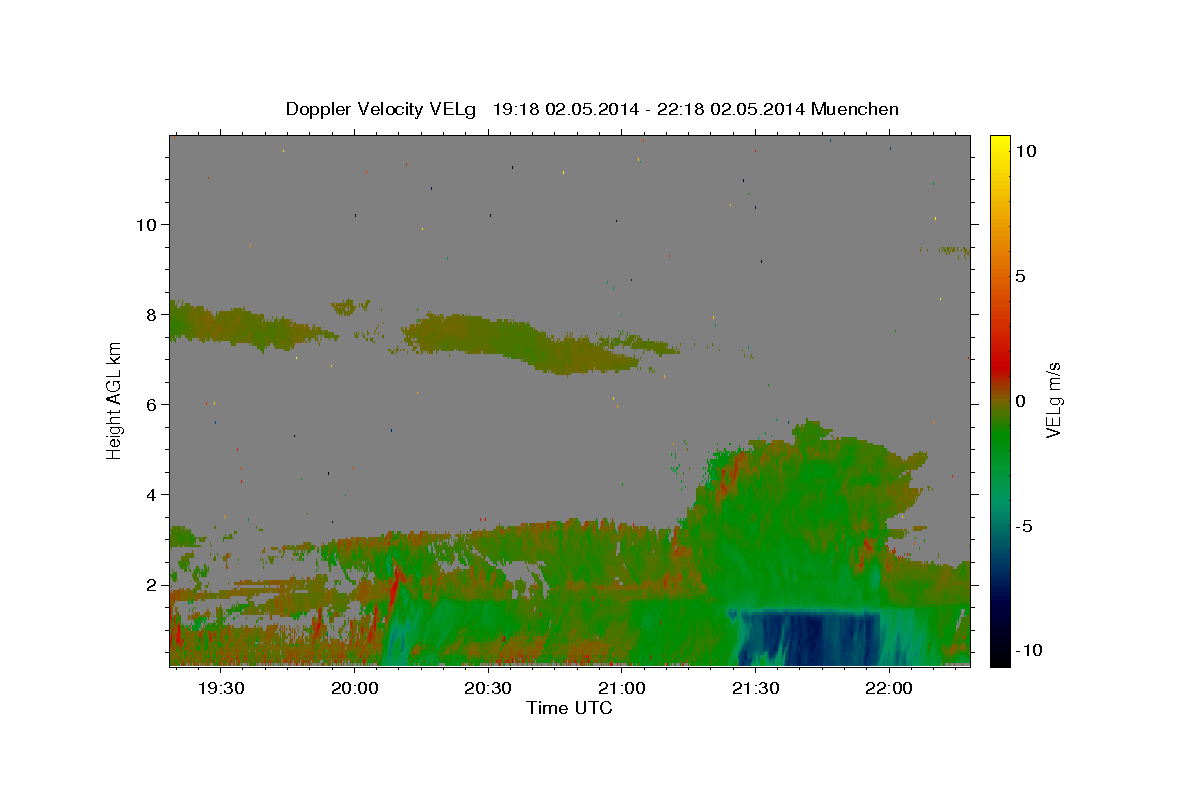Click the height tick label '2'

[x=150, y=584]
